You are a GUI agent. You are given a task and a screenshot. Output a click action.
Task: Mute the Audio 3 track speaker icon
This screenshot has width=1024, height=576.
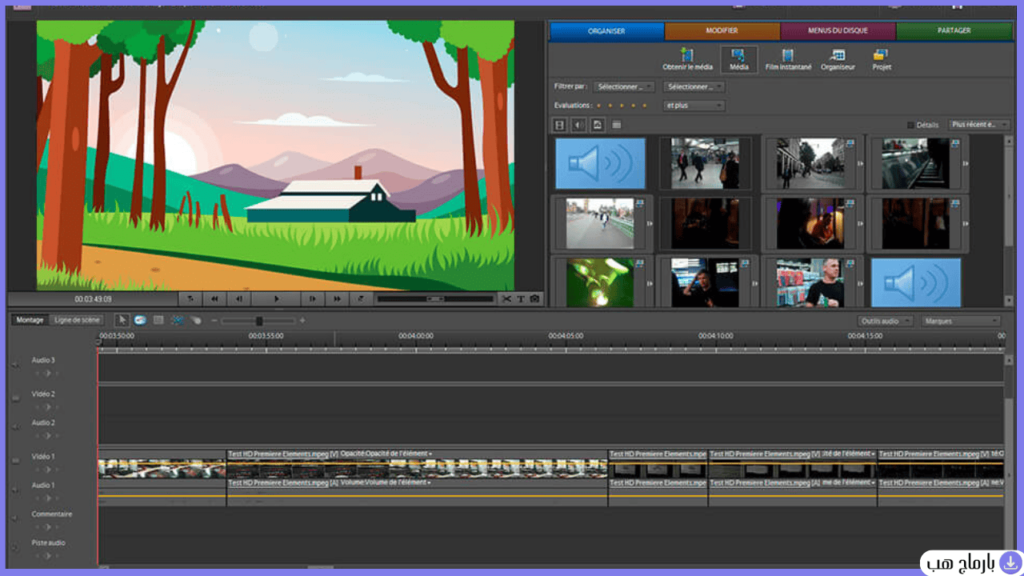pos(16,364)
